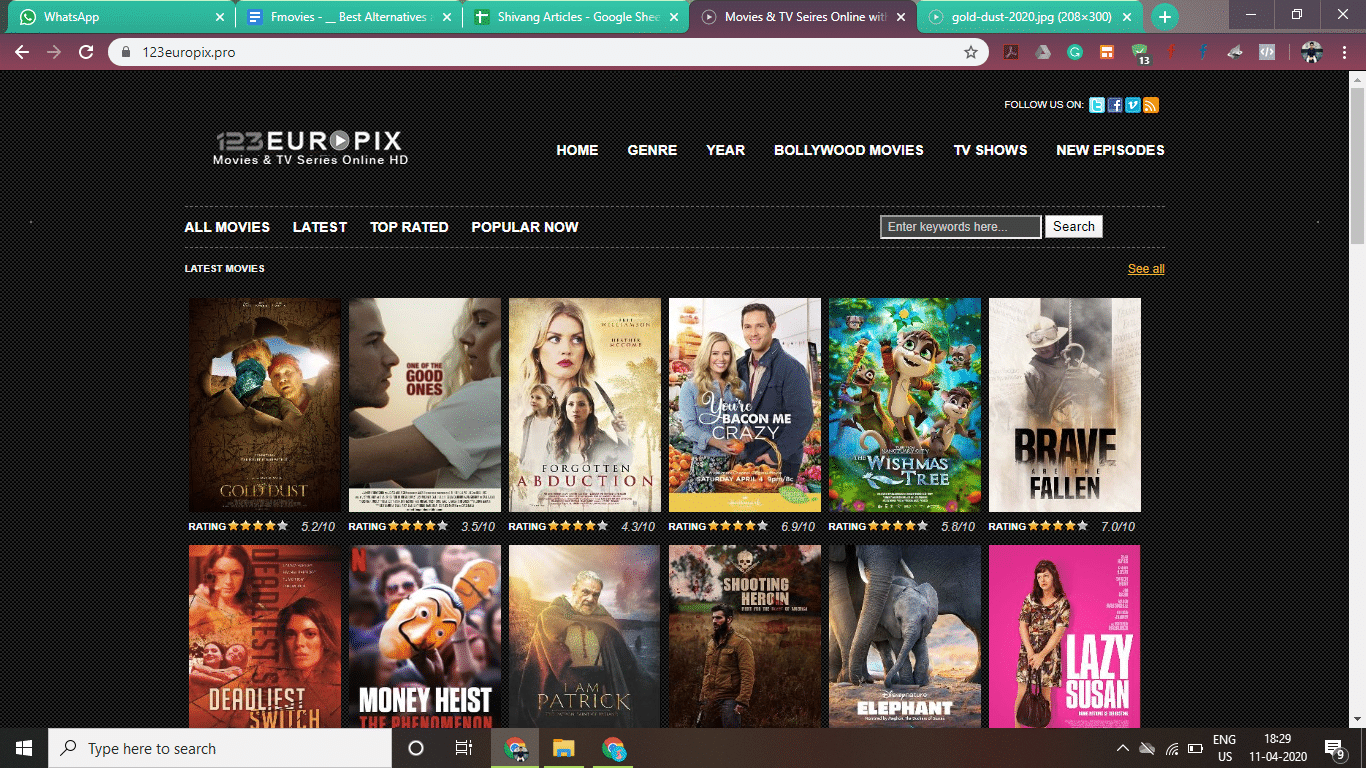This screenshot has width=1366, height=768.
Task: Click the code brackets extension icon
Action: tap(1267, 52)
